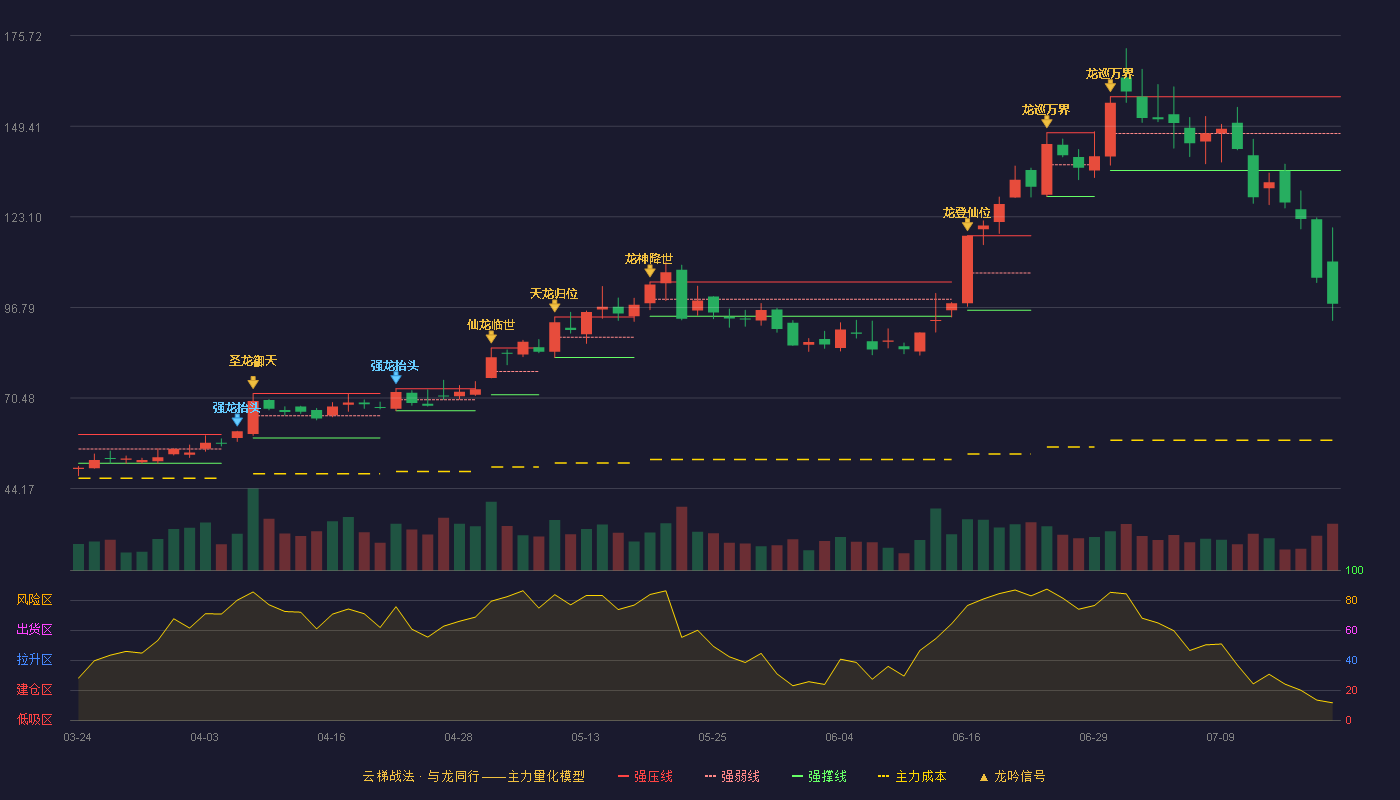Click the 05-25 date label
Viewport: 1400px width, 800px height.
point(712,737)
